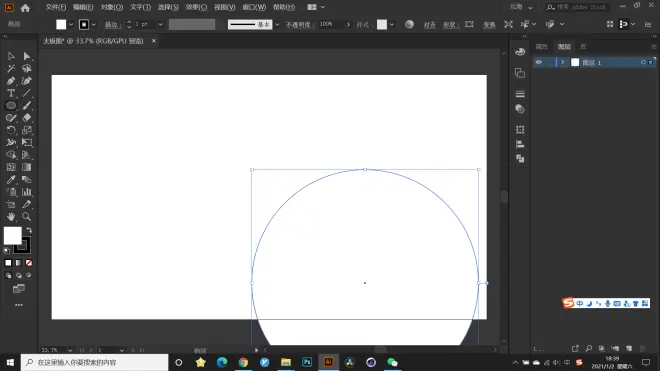Select the Eyedropper tool

11,180
